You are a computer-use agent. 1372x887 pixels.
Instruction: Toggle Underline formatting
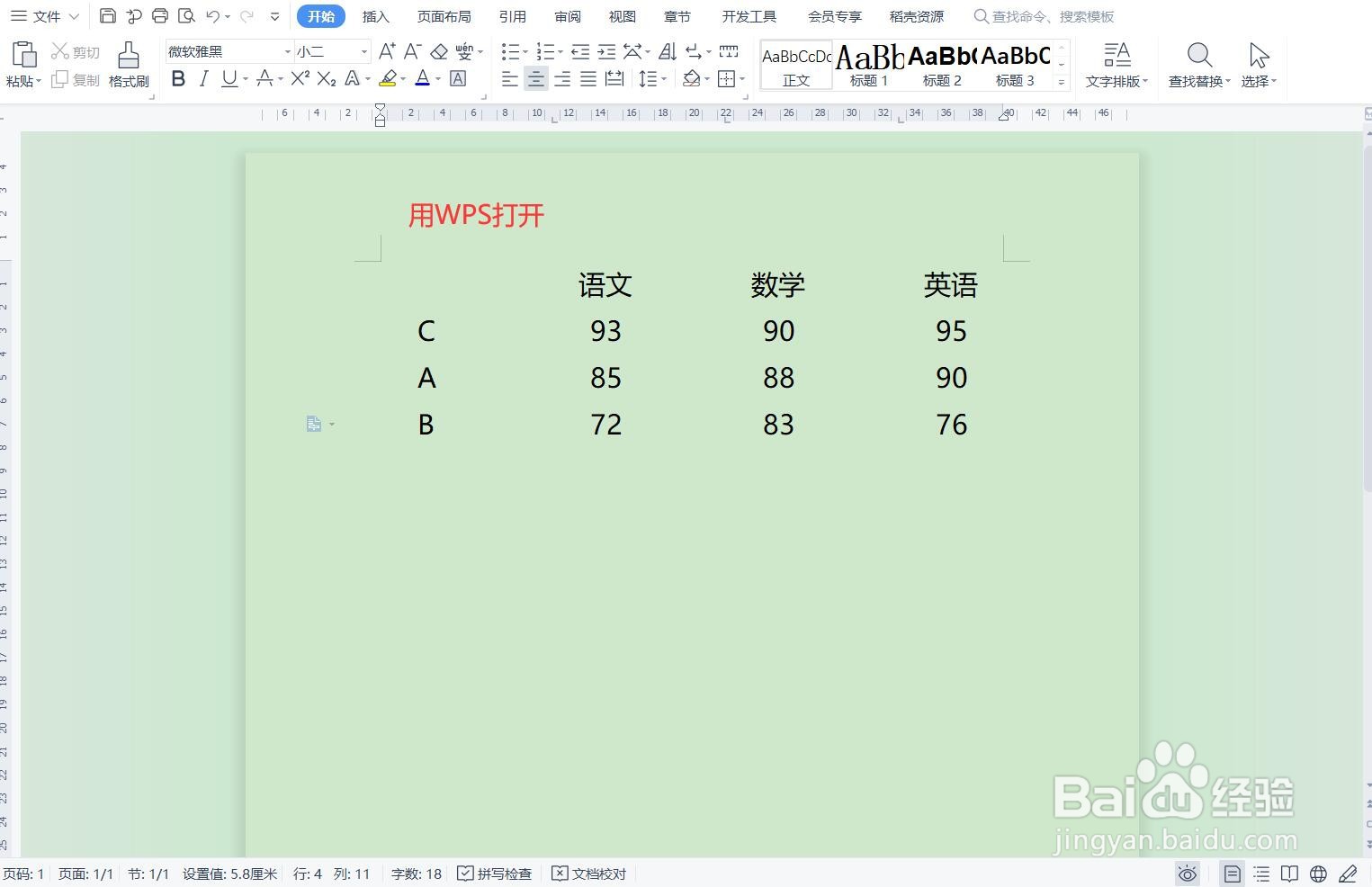click(229, 79)
